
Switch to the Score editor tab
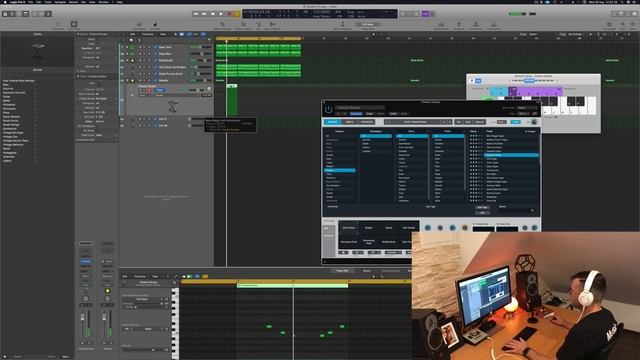[367, 271]
